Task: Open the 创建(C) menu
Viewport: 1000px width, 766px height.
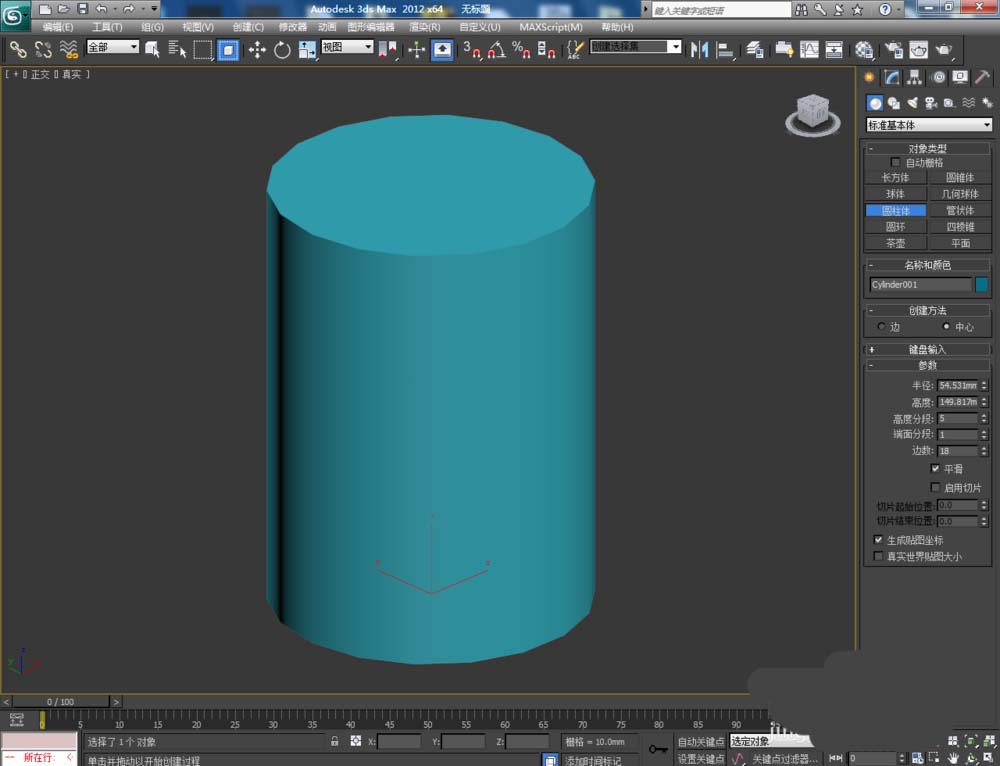Action: (248, 27)
